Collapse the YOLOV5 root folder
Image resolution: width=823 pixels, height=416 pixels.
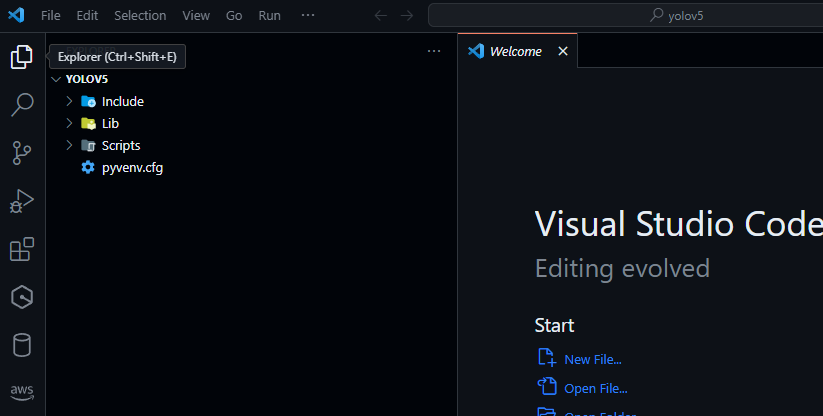[x=56, y=79]
